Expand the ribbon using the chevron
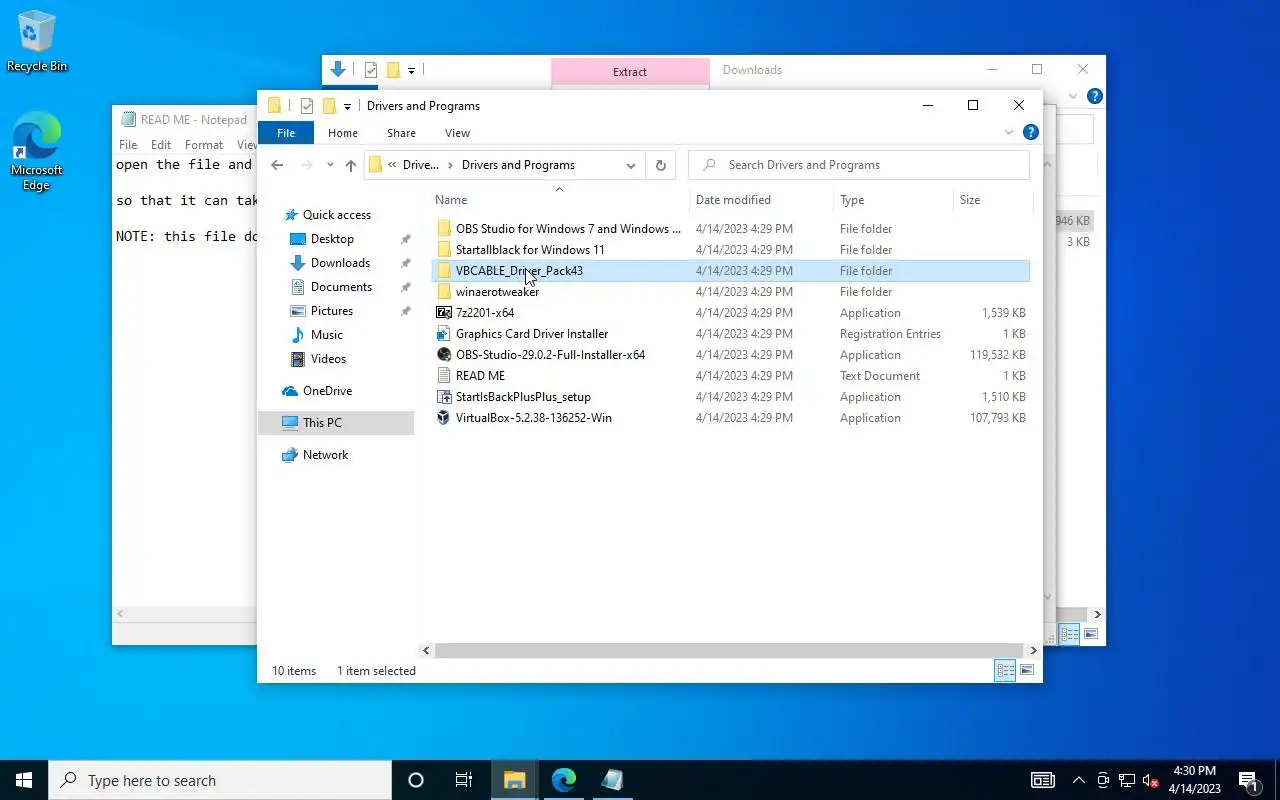The image size is (1280, 800). point(1008,132)
